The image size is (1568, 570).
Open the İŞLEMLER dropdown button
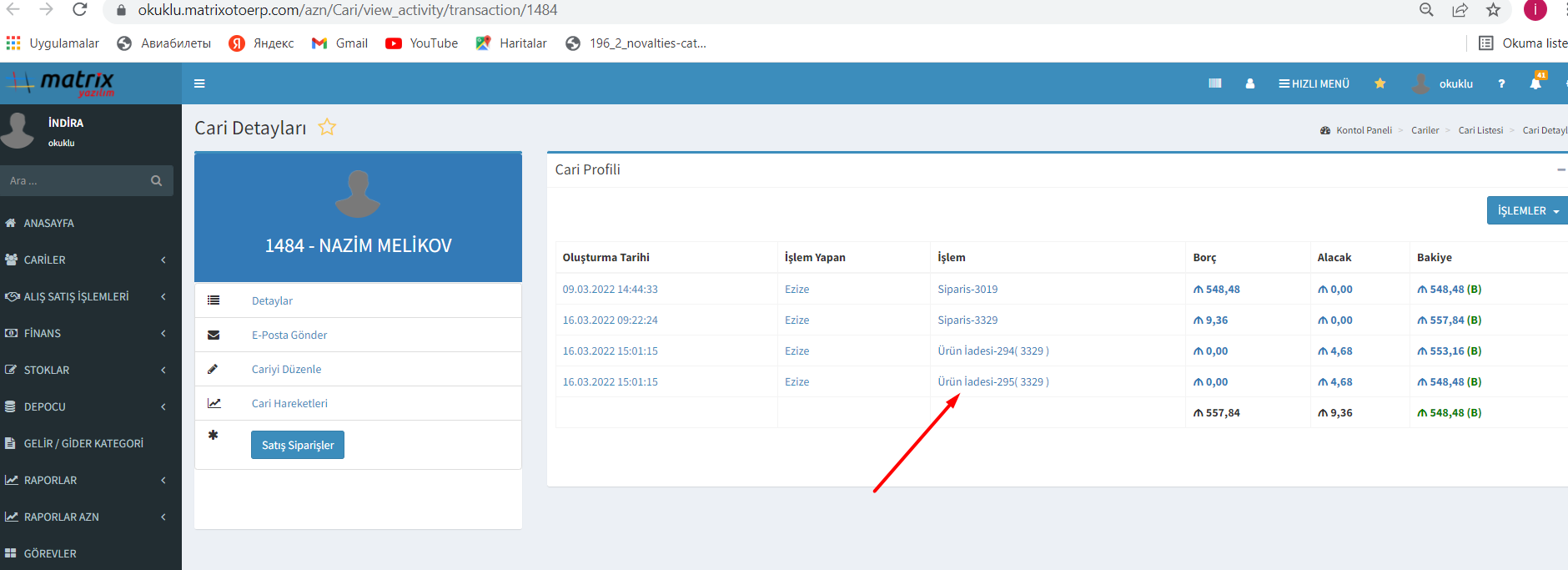[1526, 211]
